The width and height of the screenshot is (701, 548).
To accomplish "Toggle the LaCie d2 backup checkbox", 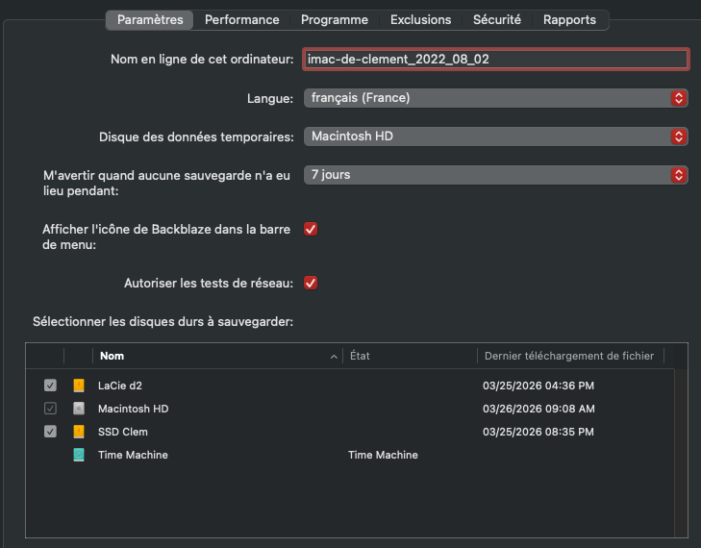I will click(50, 385).
